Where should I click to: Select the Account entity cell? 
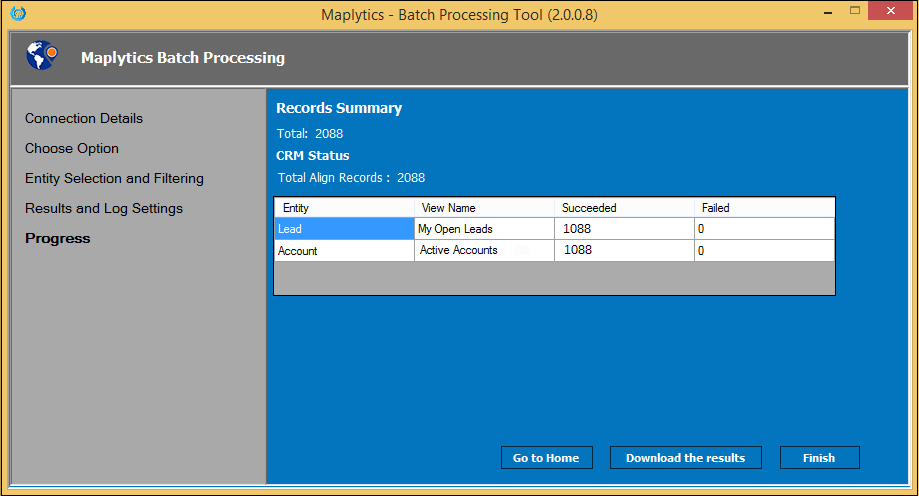(345, 251)
